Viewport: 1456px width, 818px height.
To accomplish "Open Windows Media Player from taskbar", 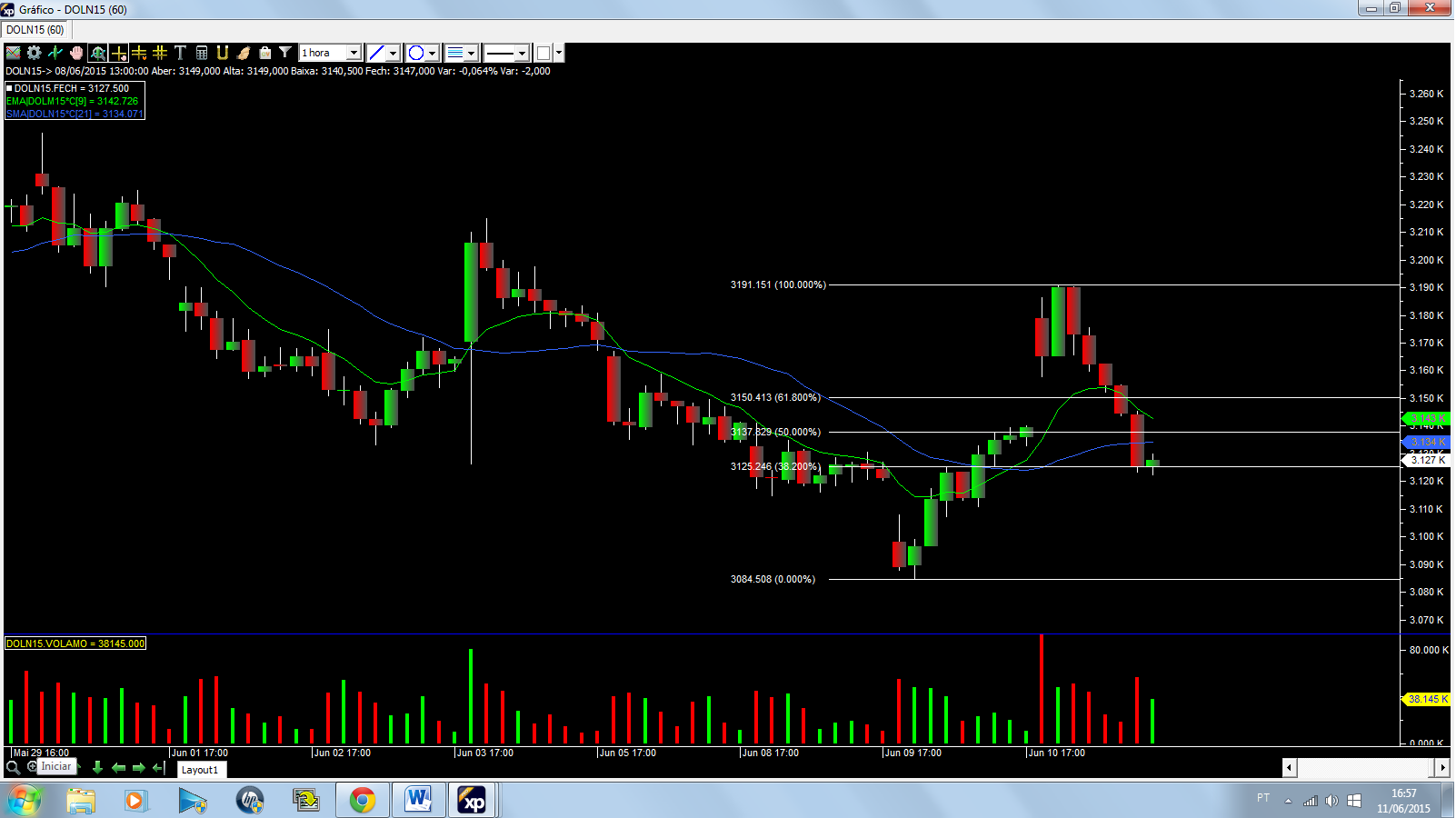I will pyautogui.click(x=135, y=801).
